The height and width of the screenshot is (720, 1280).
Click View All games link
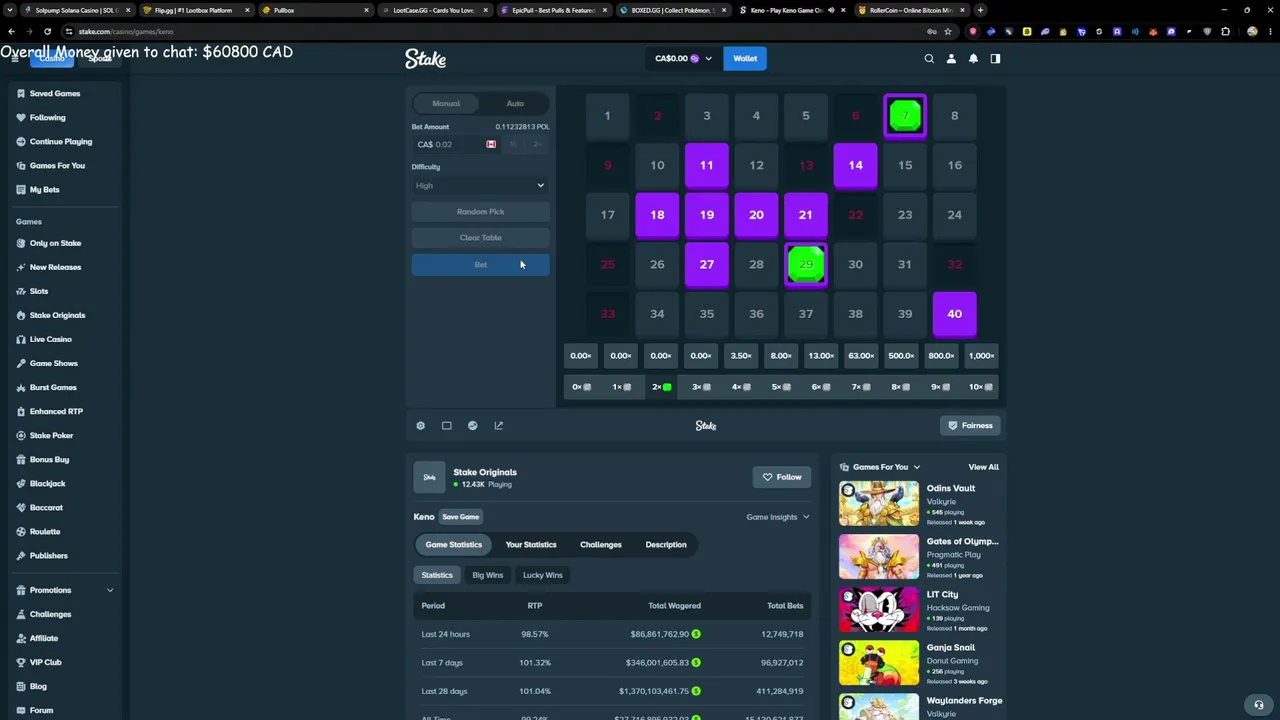(x=983, y=467)
